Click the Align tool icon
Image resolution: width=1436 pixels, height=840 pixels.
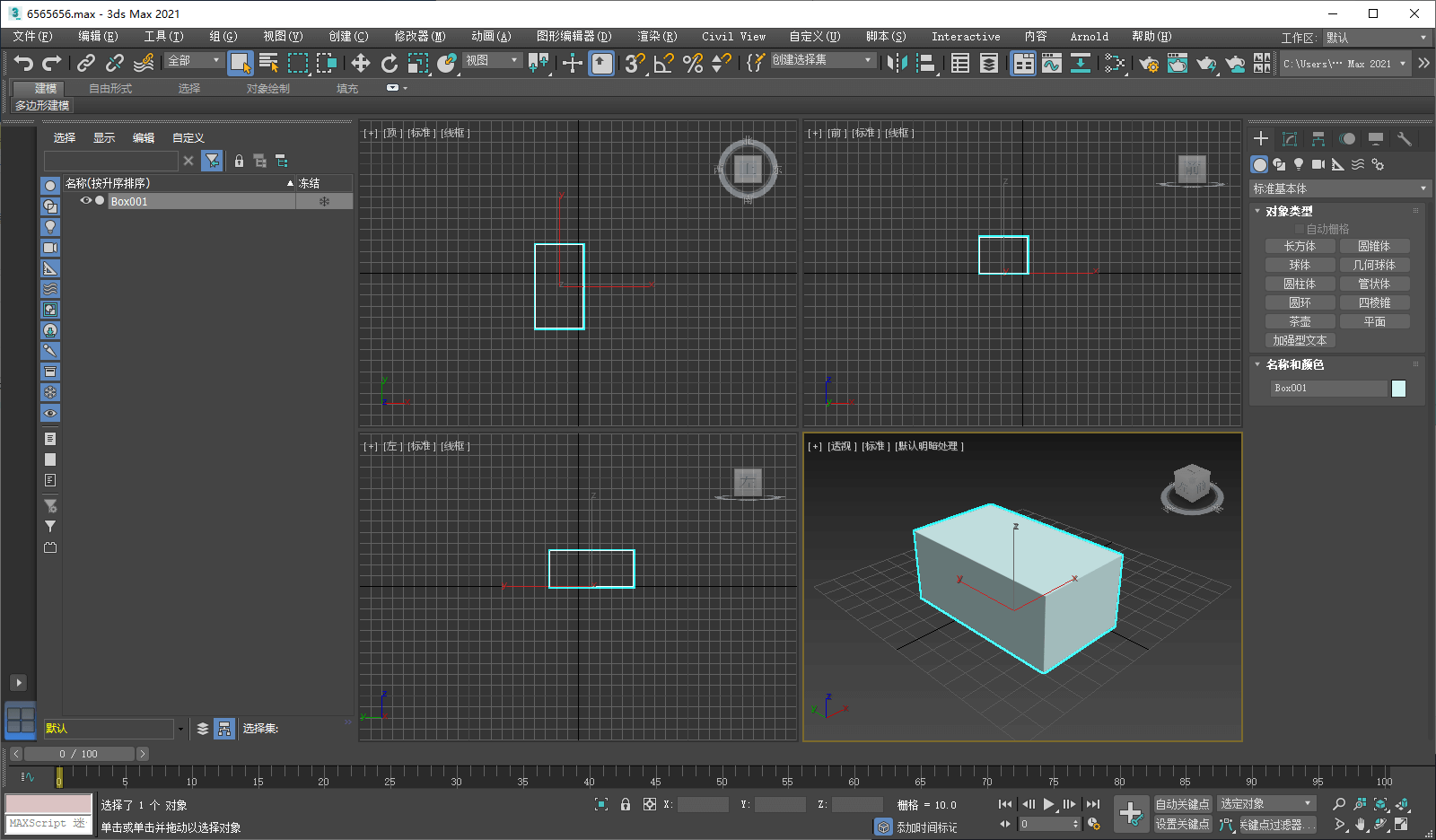click(926, 63)
